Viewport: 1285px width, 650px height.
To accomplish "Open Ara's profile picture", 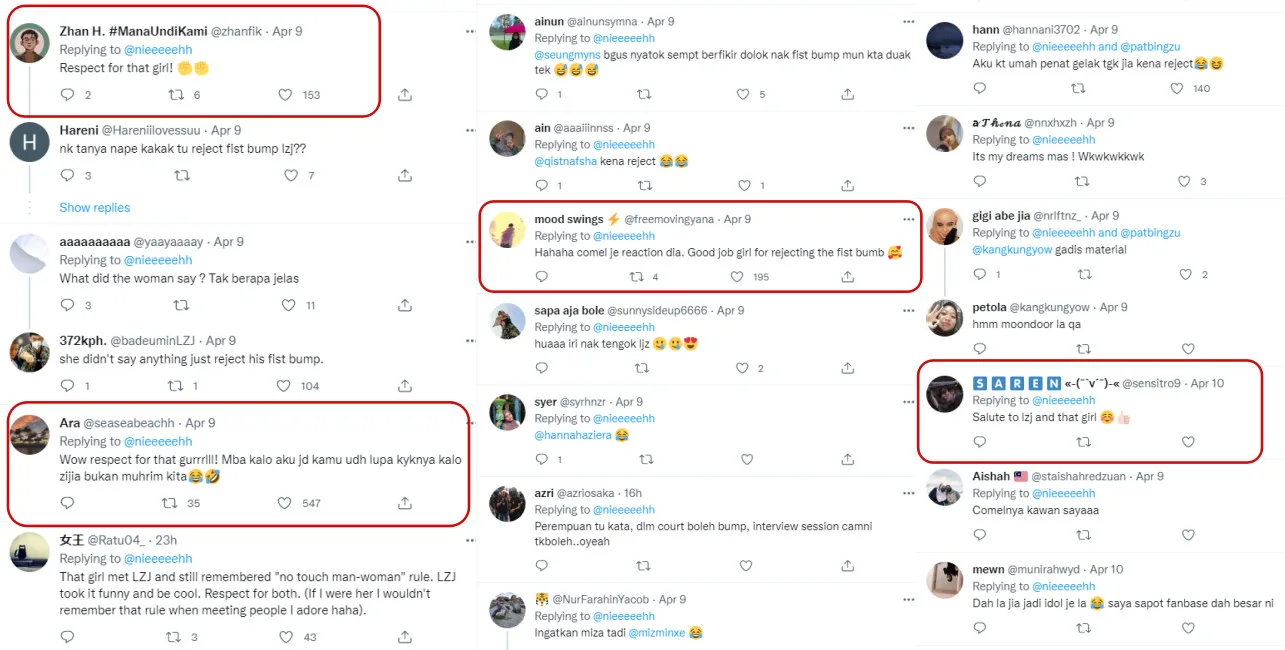I will coord(29,434).
